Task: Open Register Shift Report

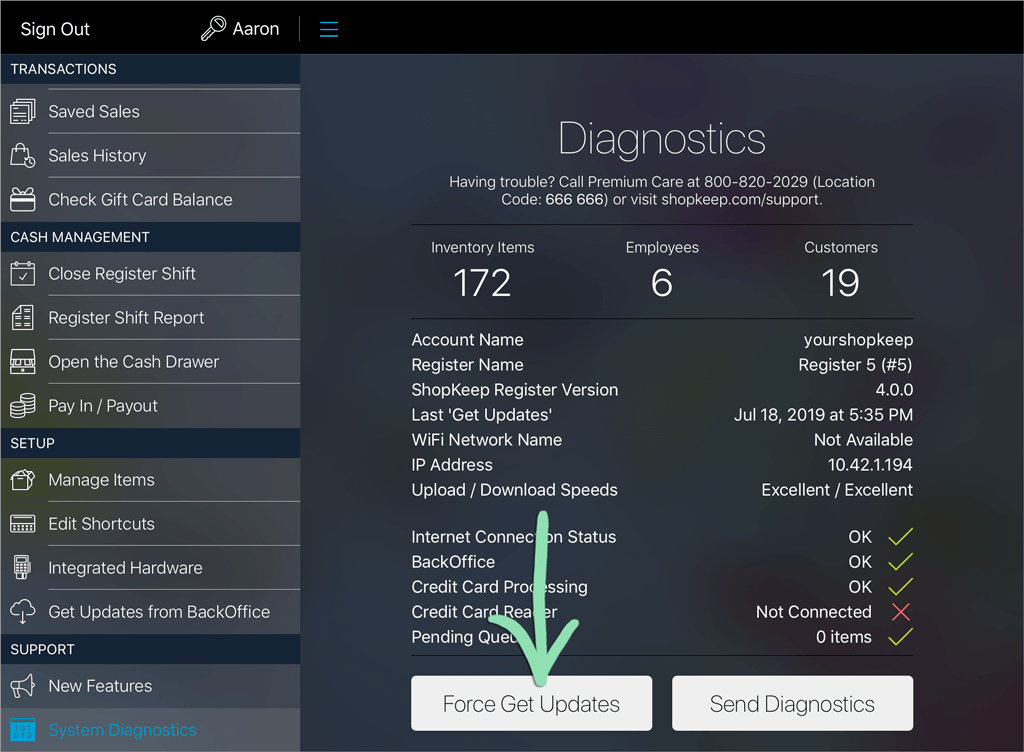Action: (x=151, y=317)
